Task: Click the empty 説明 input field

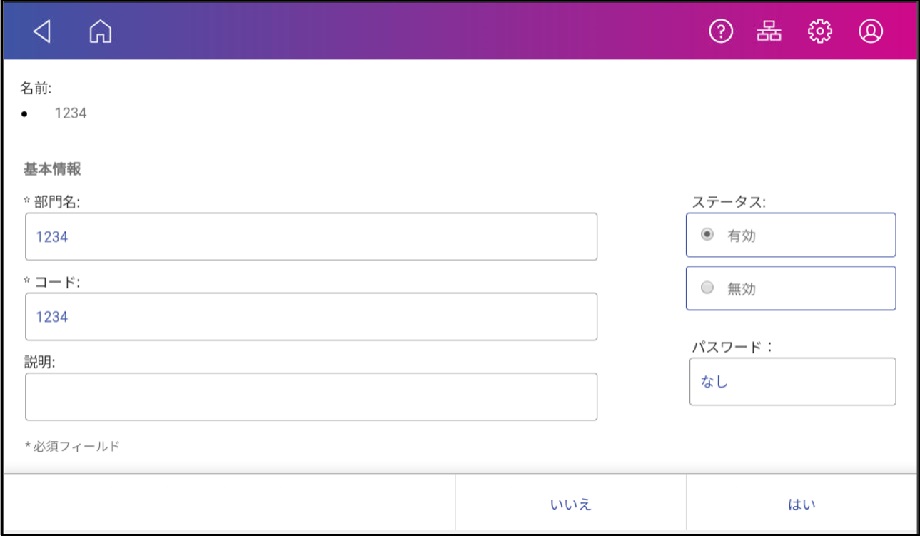Action: (311, 397)
